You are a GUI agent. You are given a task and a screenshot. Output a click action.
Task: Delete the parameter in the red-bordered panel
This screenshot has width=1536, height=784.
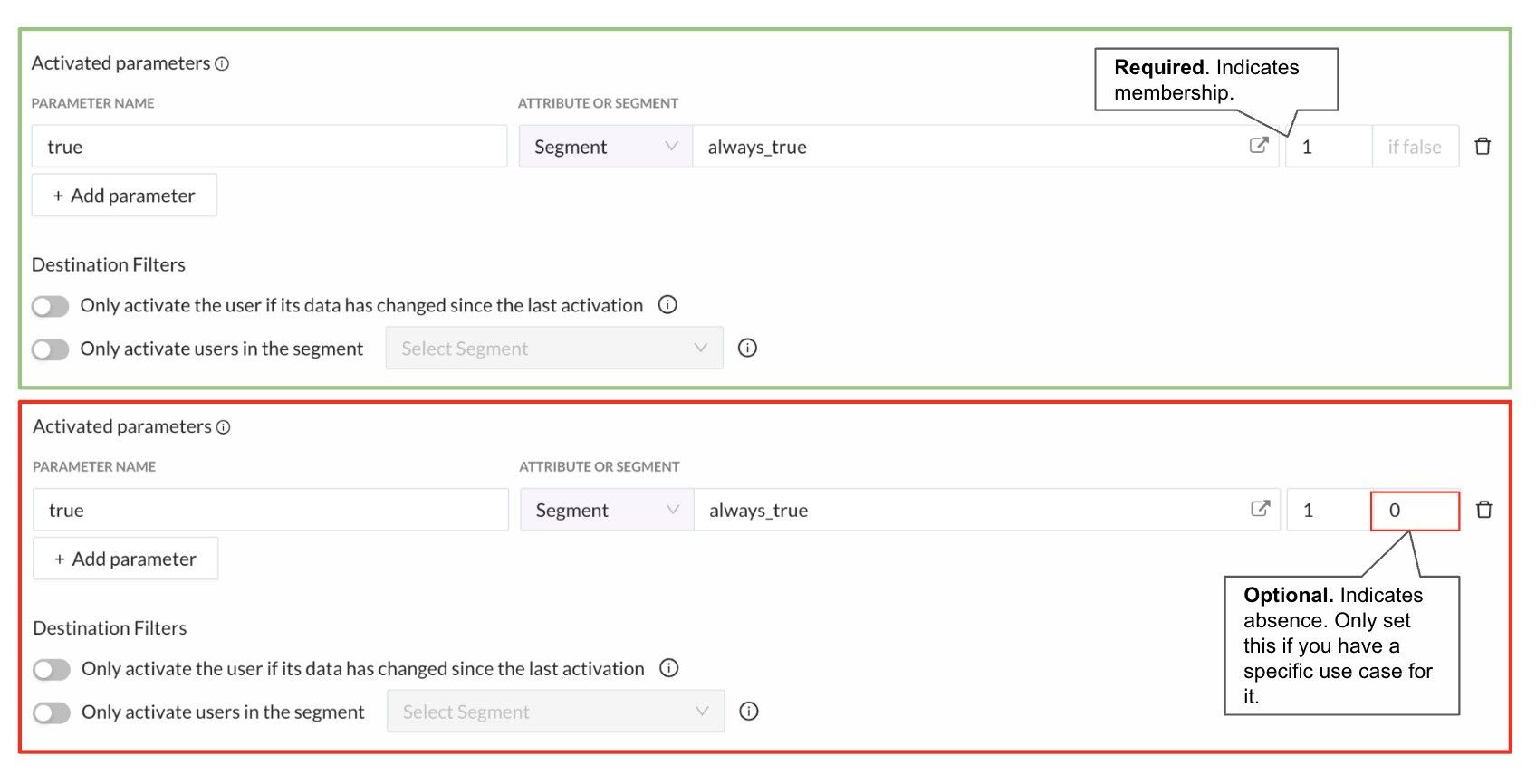(1484, 510)
